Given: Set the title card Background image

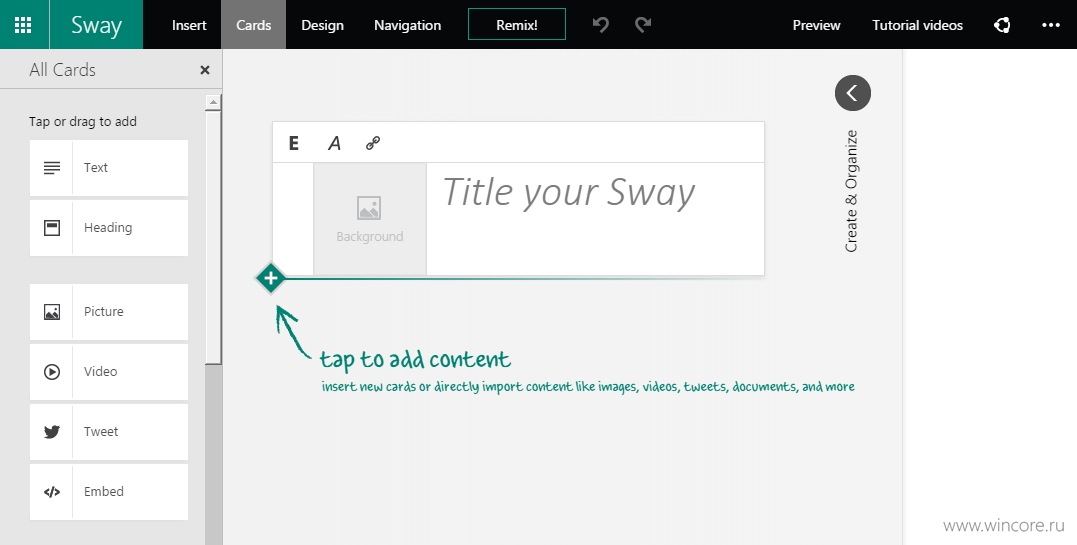Looking at the screenshot, I should tap(370, 219).
